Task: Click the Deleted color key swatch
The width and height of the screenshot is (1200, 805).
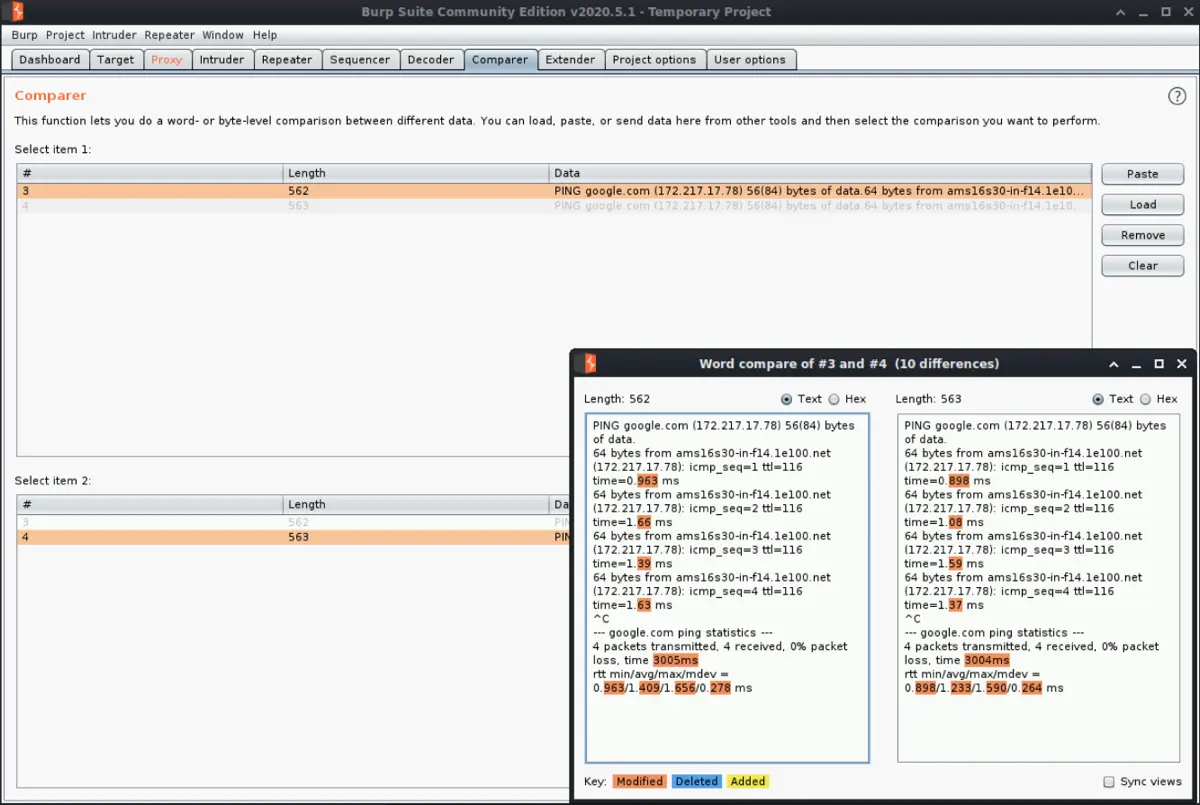Action: [697, 782]
